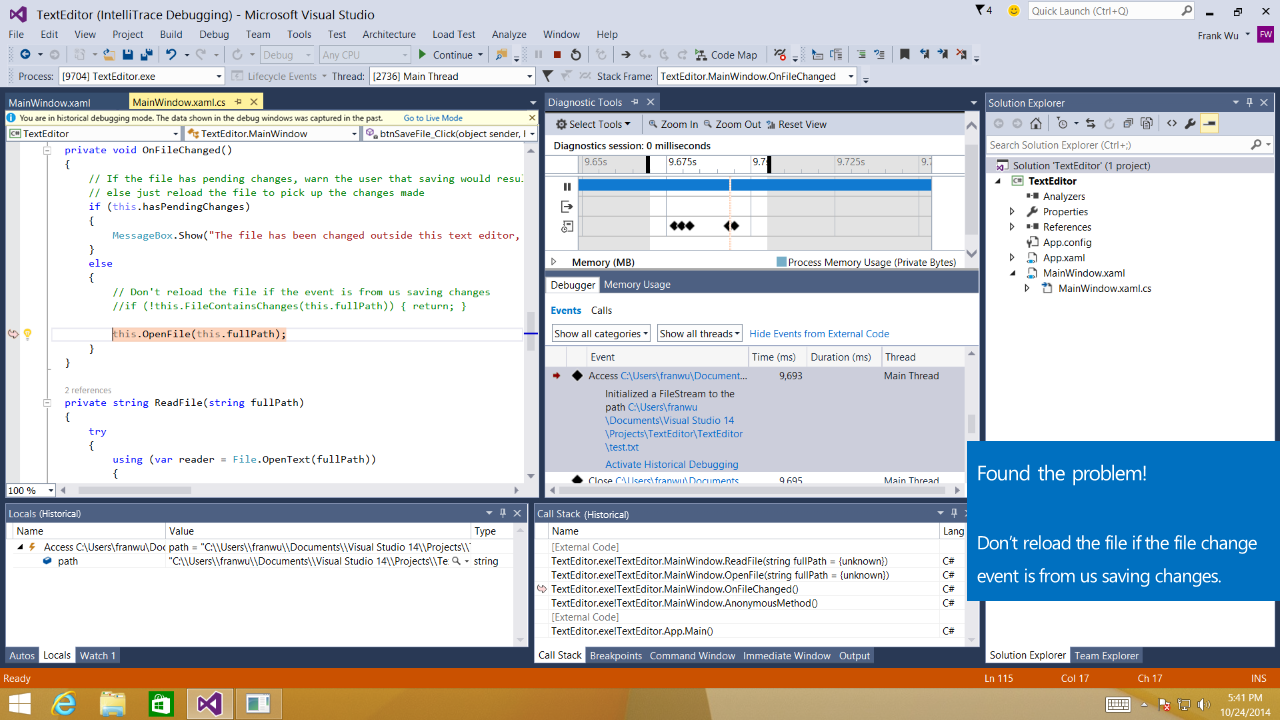Click the Home icon in Solution Explorer
The image size is (1280, 720).
[1036, 124]
